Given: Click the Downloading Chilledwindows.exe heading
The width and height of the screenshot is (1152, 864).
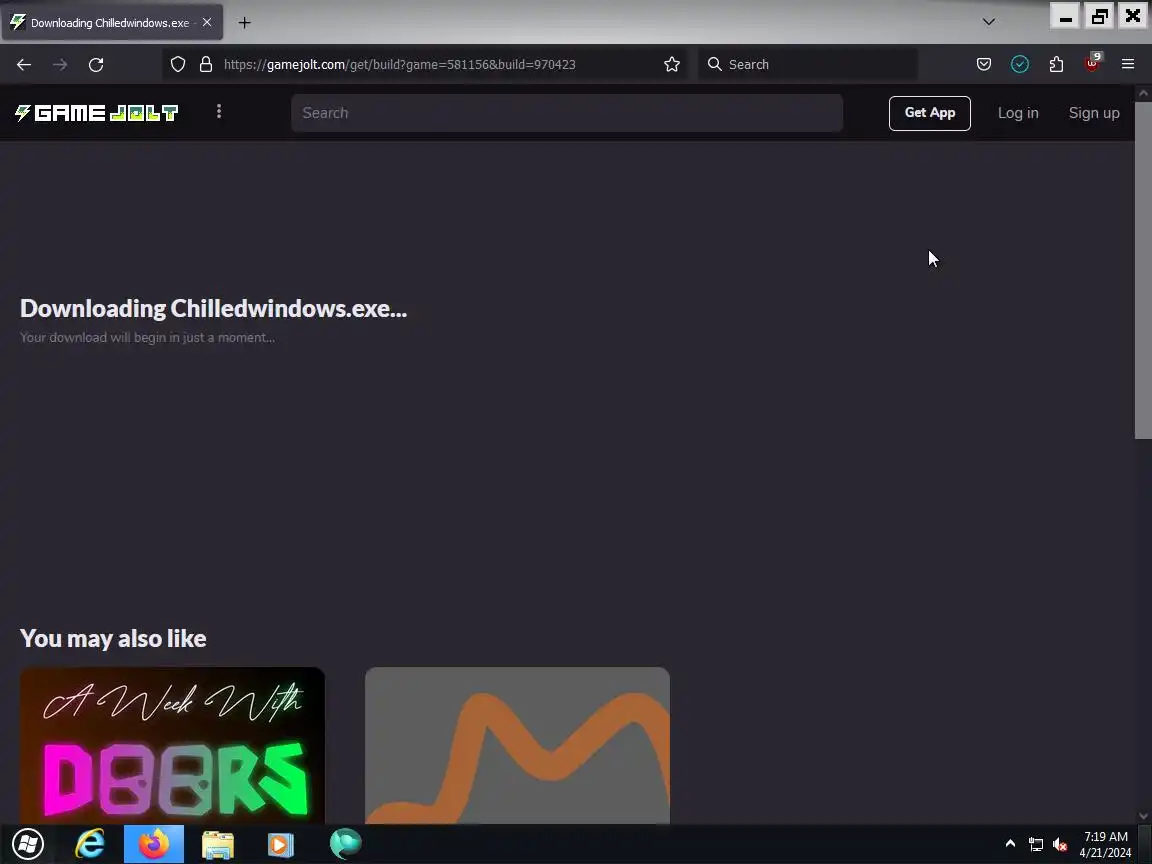Looking at the screenshot, I should pyautogui.click(x=213, y=309).
